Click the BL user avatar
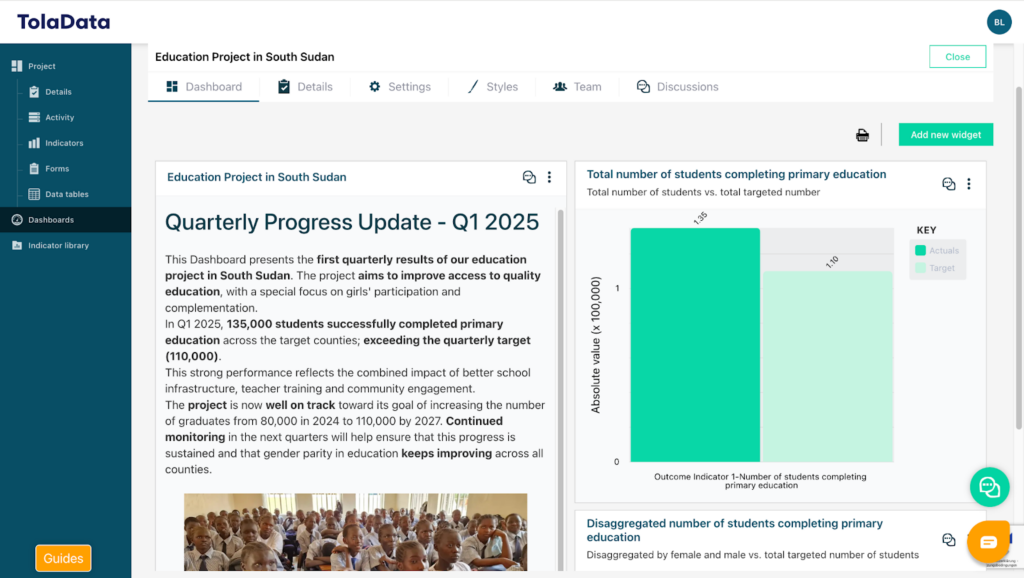Viewport: 1024px width, 578px height. (998, 22)
